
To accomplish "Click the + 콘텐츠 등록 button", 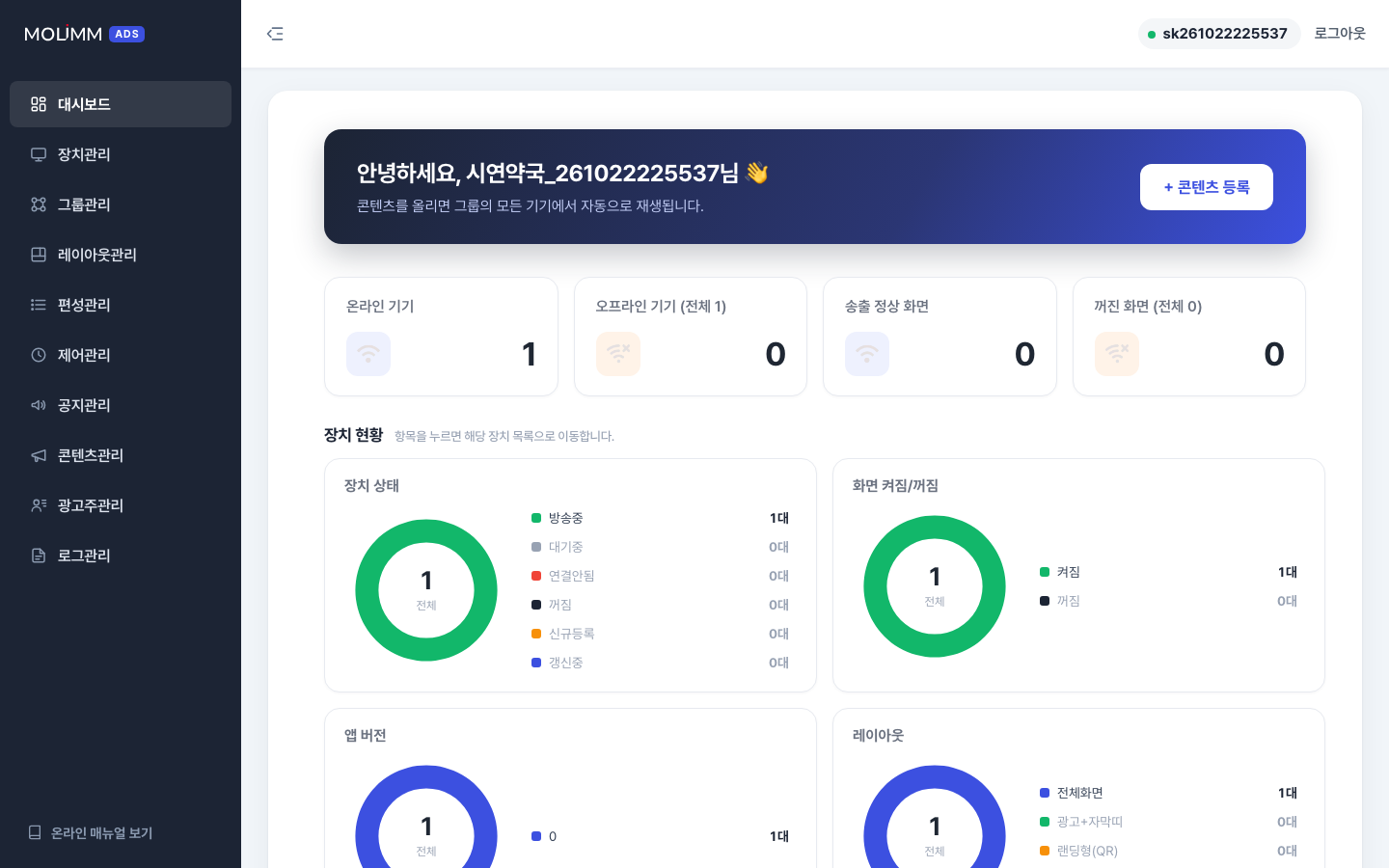I will (1207, 187).
